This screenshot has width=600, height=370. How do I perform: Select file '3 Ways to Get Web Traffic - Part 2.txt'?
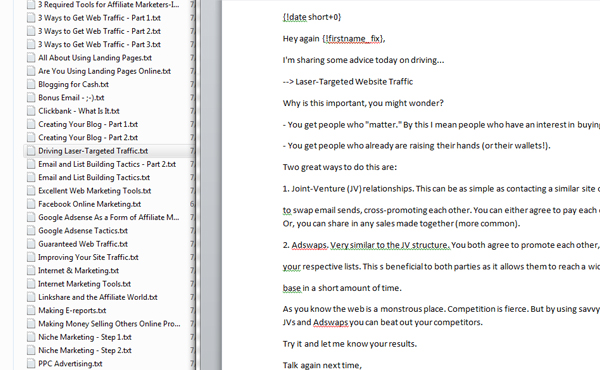pyautogui.click(x=99, y=31)
